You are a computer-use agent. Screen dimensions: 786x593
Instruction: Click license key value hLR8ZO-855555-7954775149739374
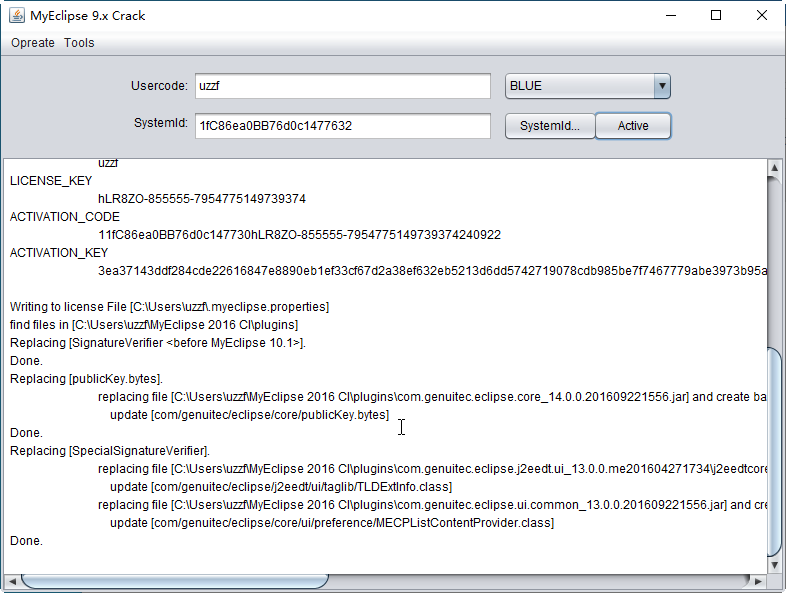pyautogui.click(x=202, y=199)
